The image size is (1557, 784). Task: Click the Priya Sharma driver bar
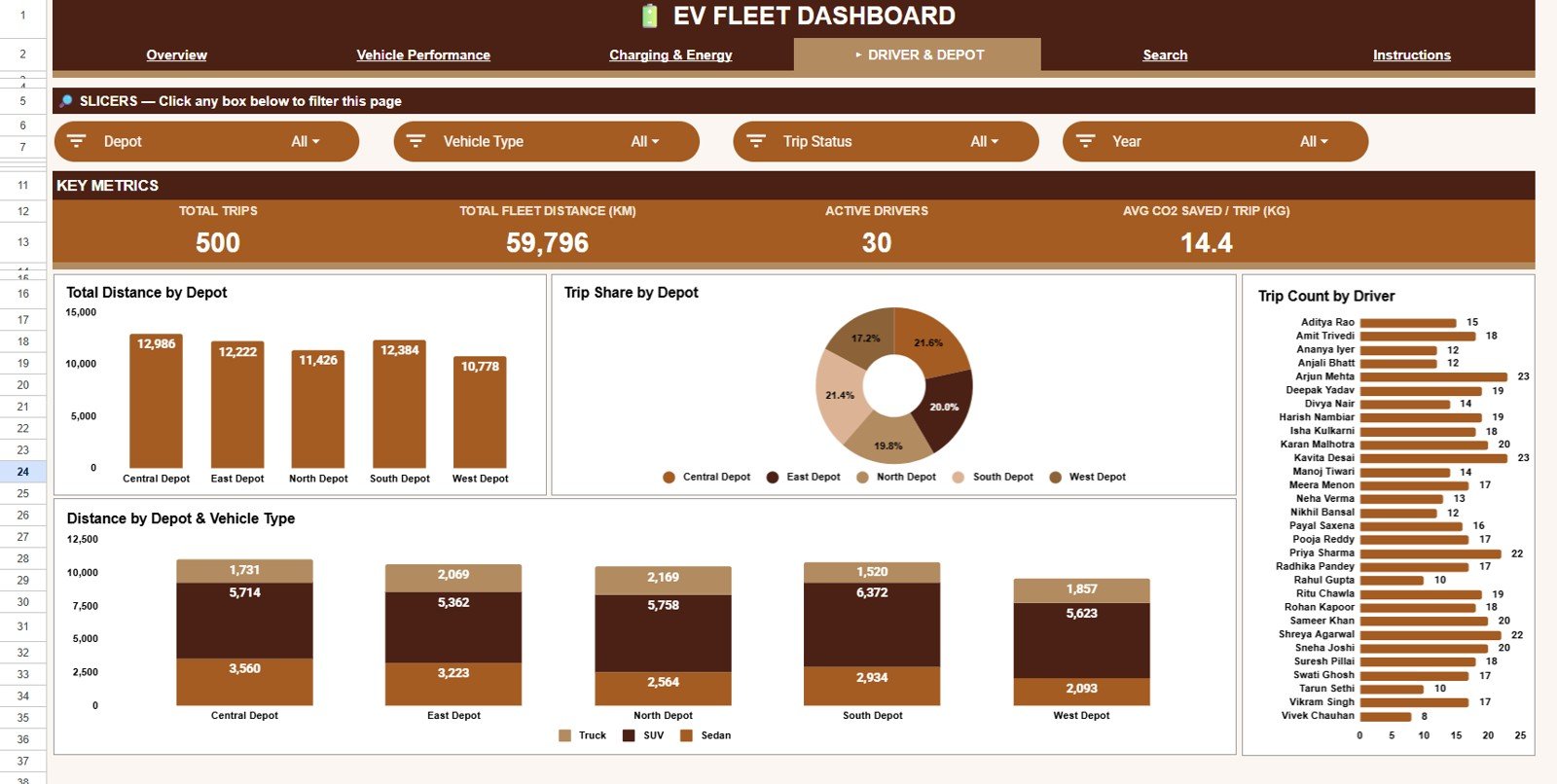1430,553
